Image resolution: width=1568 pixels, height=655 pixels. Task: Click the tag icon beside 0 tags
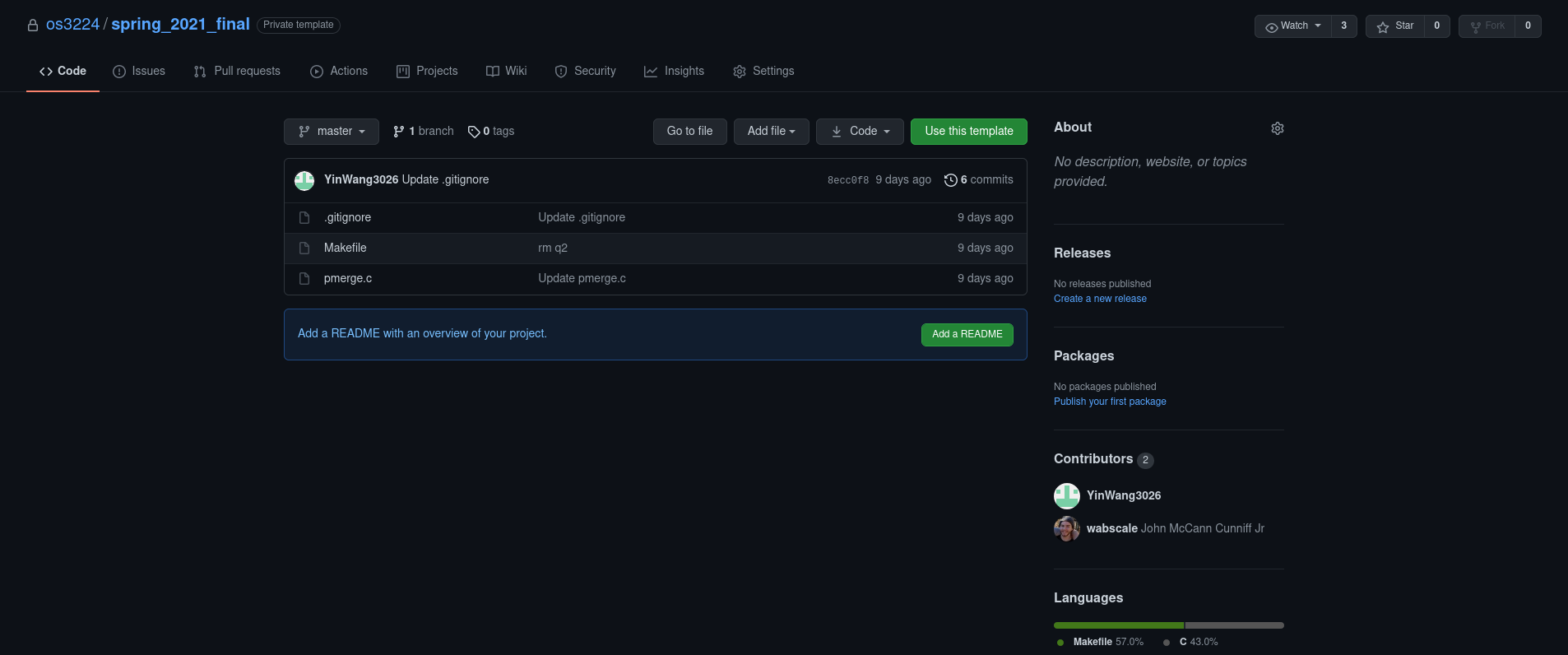474,132
